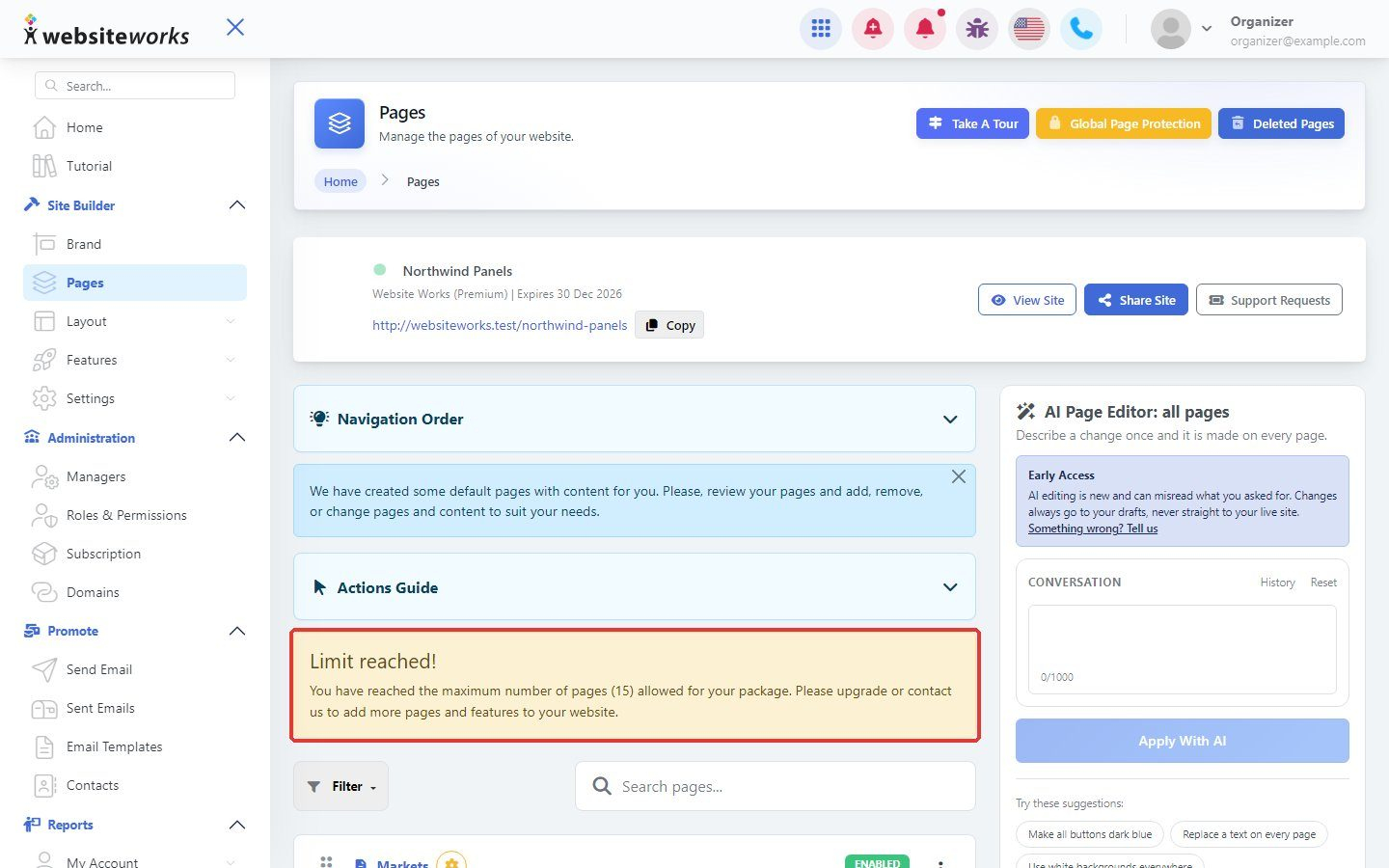Click the red alert bell with plus icon
Screen dimensions: 1389x868
tap(873, 29)
